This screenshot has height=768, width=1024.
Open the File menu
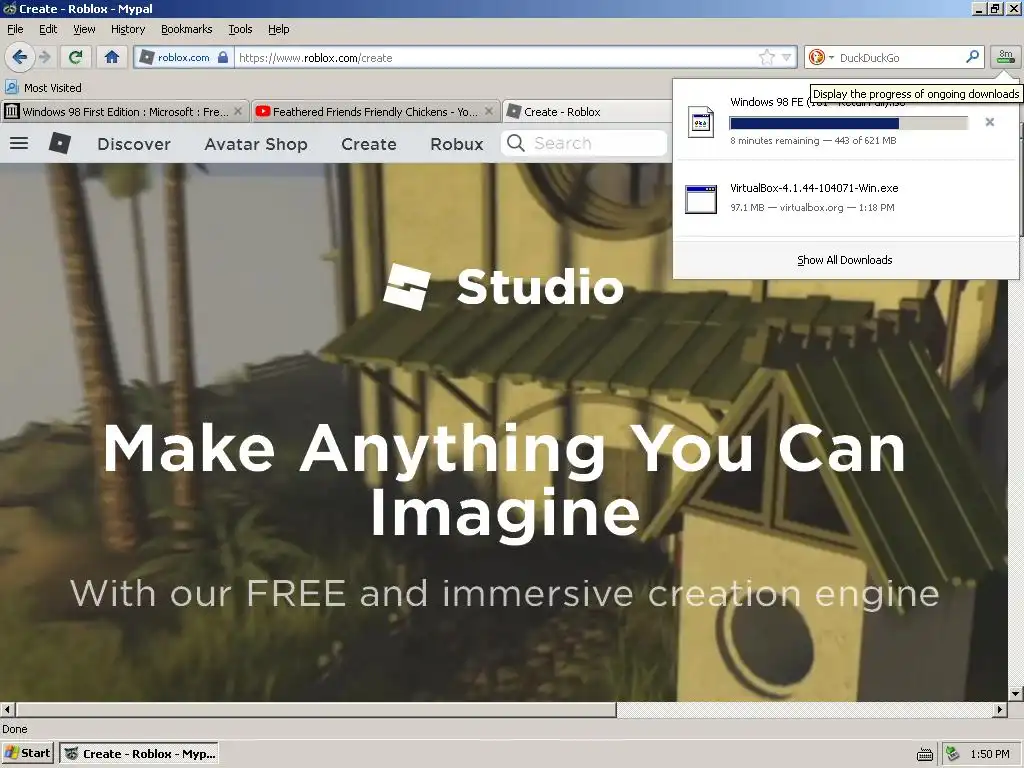(15, 29)
